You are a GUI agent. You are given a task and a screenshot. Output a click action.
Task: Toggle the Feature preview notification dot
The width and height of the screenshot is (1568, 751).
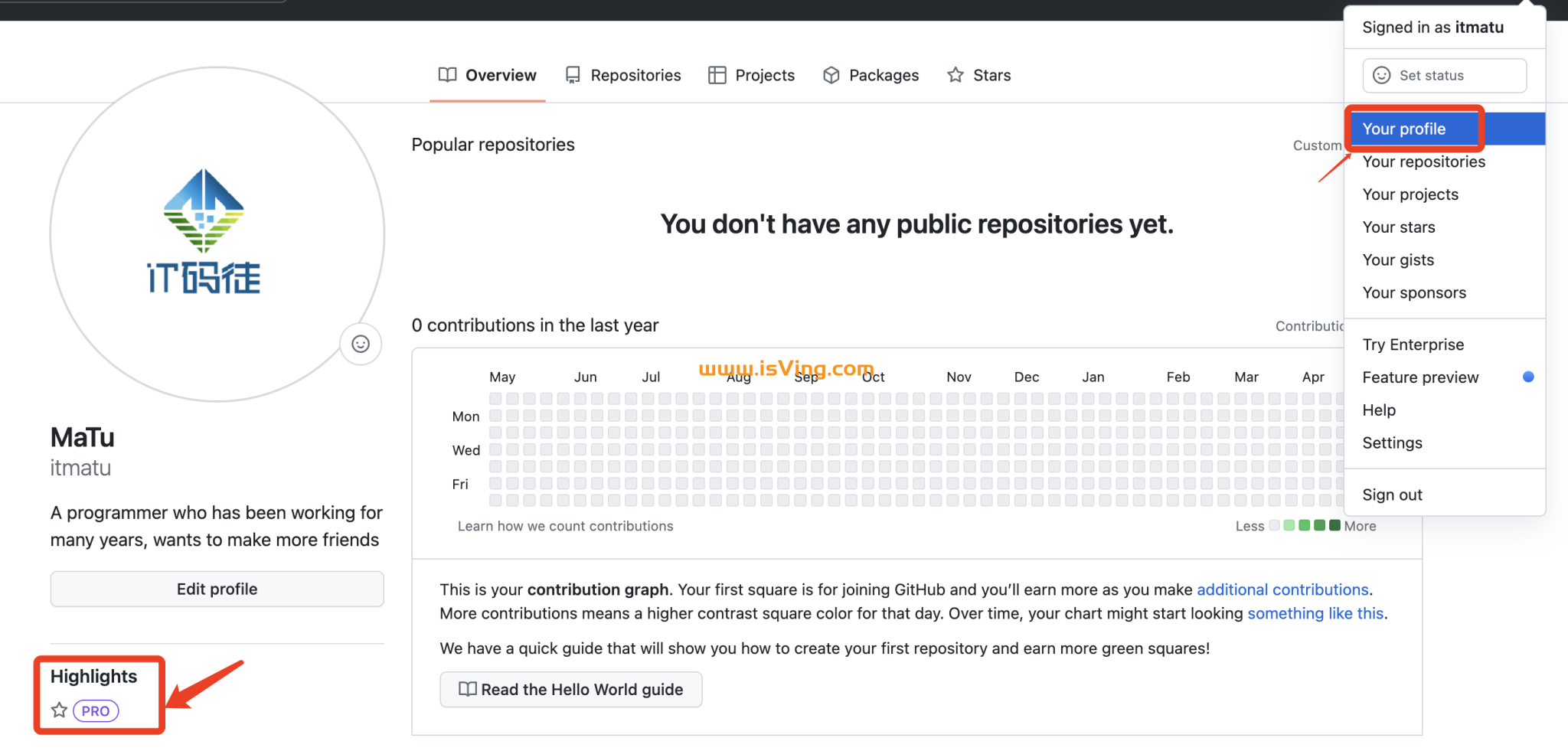(x=1527, y=376)
